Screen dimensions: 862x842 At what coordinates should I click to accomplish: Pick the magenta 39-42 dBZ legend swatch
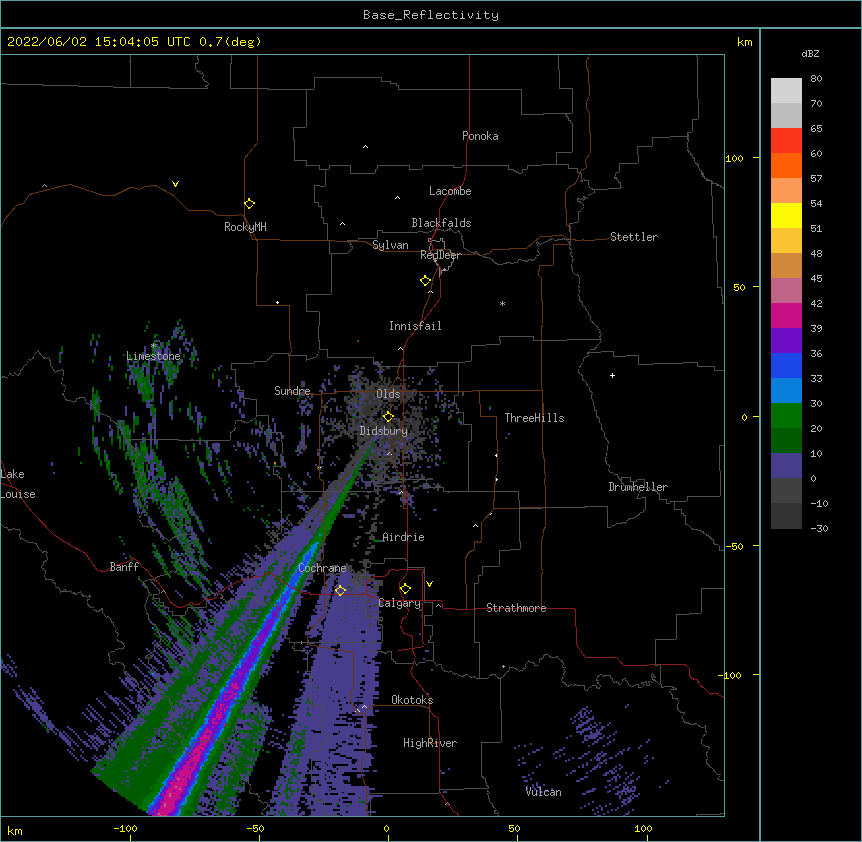[786, 315]
